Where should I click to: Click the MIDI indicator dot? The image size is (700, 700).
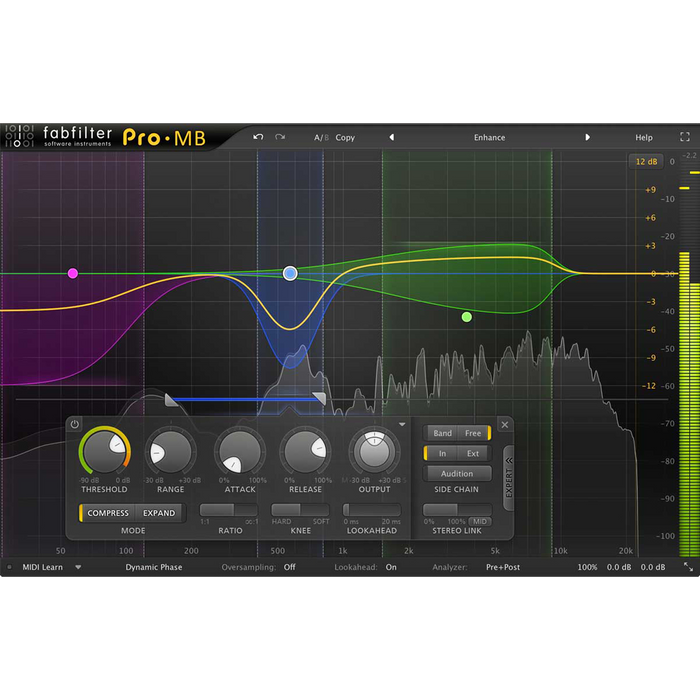point(9,567)
